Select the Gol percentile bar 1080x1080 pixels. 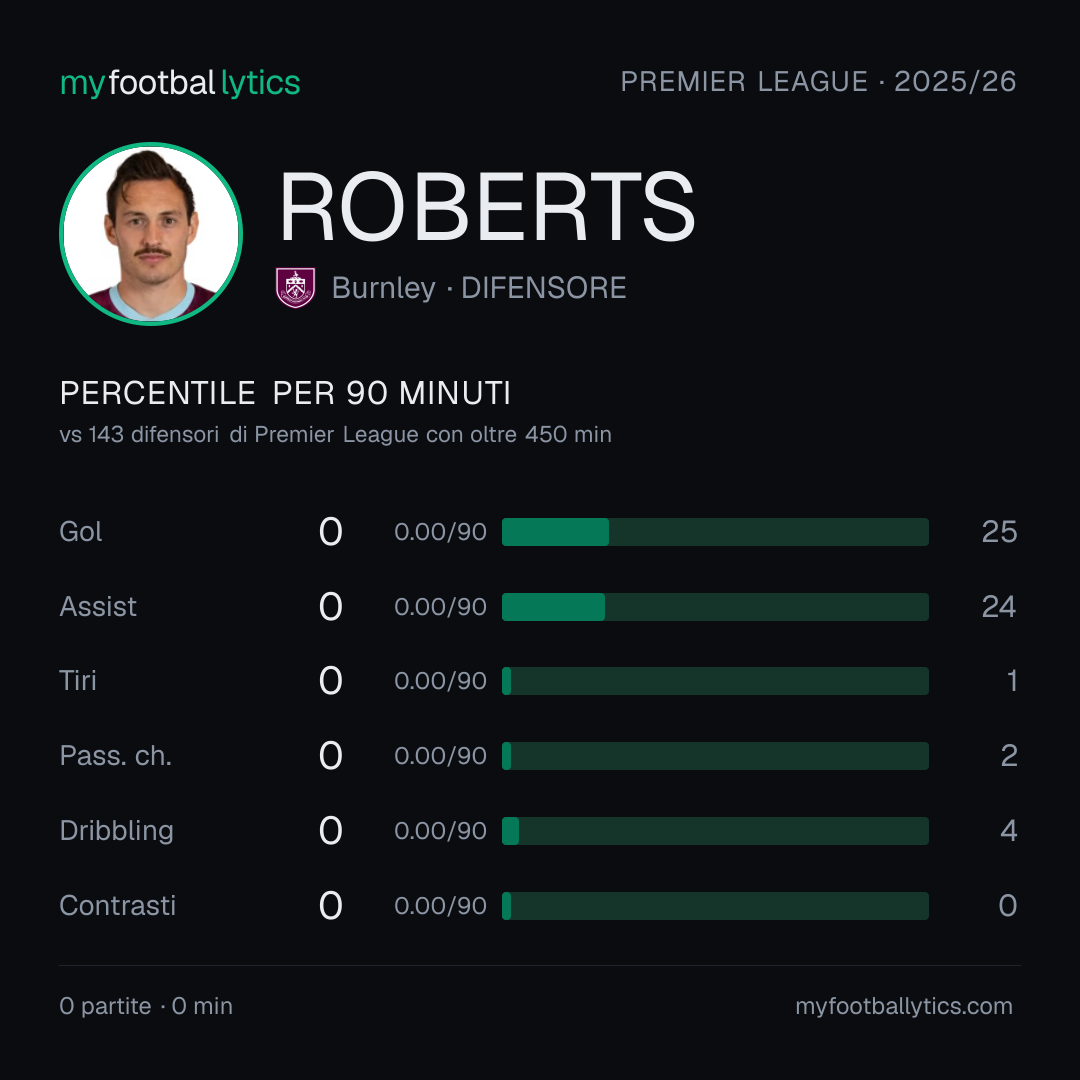(715, 532)
